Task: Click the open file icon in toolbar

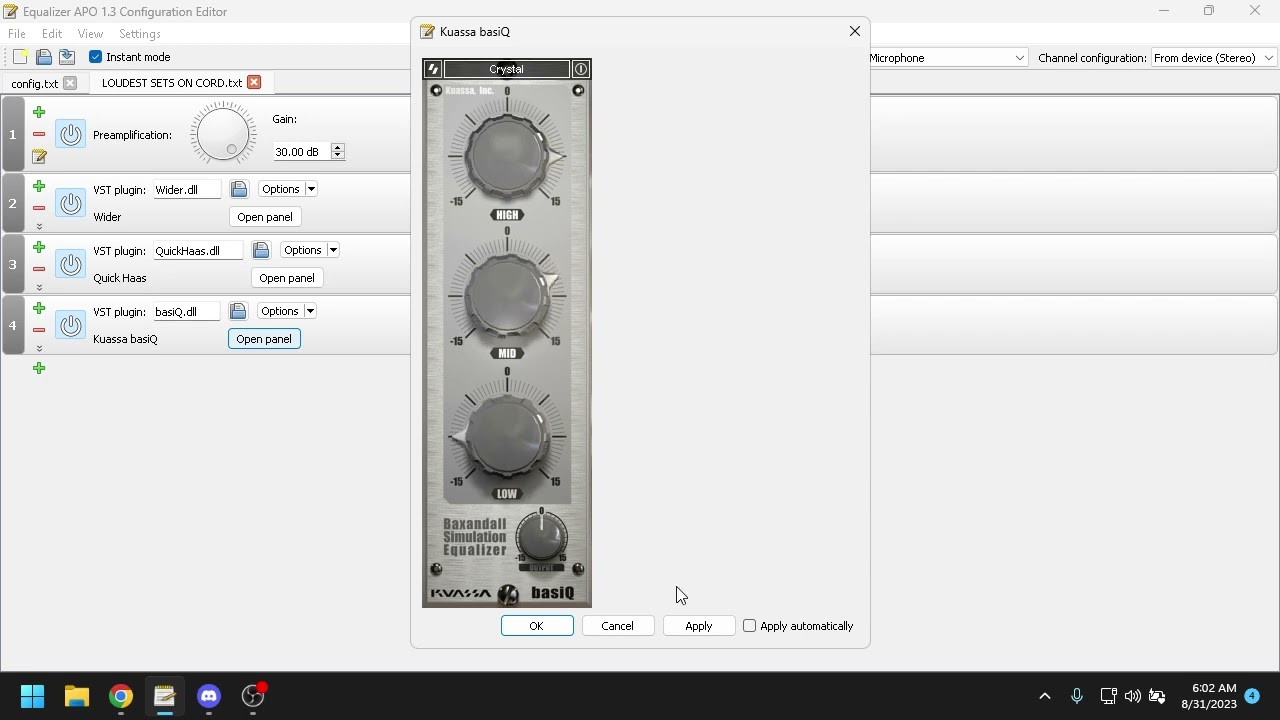Action: coord(44,57)
